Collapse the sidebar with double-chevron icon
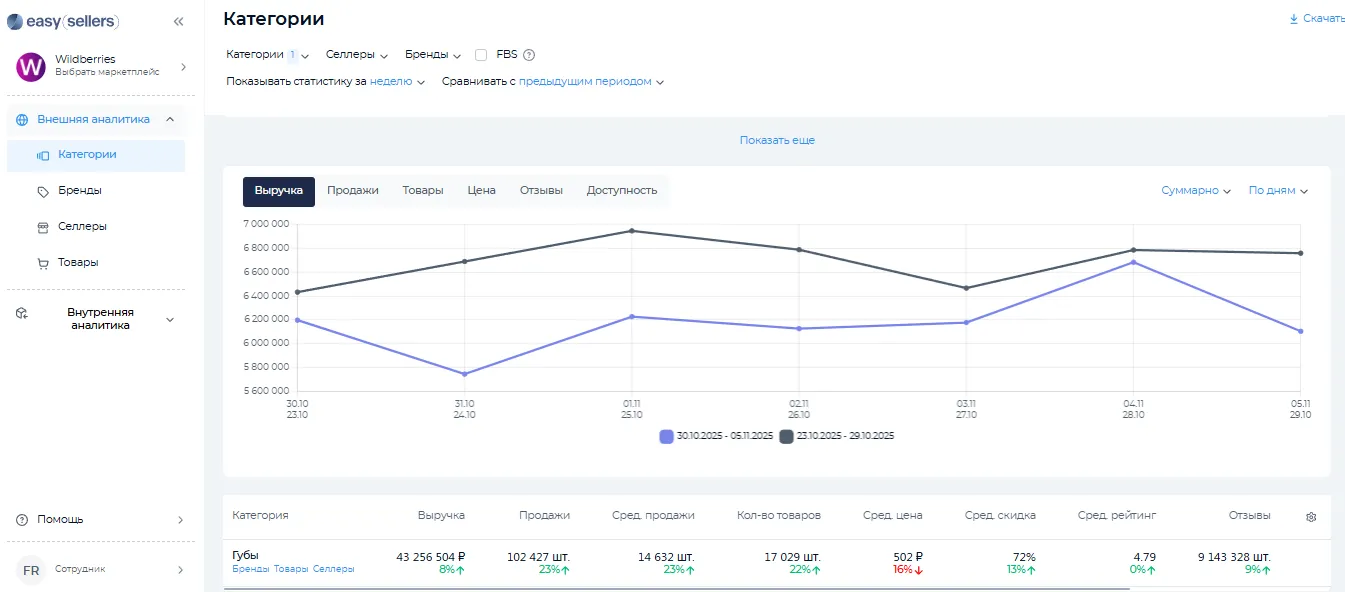The height and width of the screenshot is (592, 1345). tap(178, 21)
